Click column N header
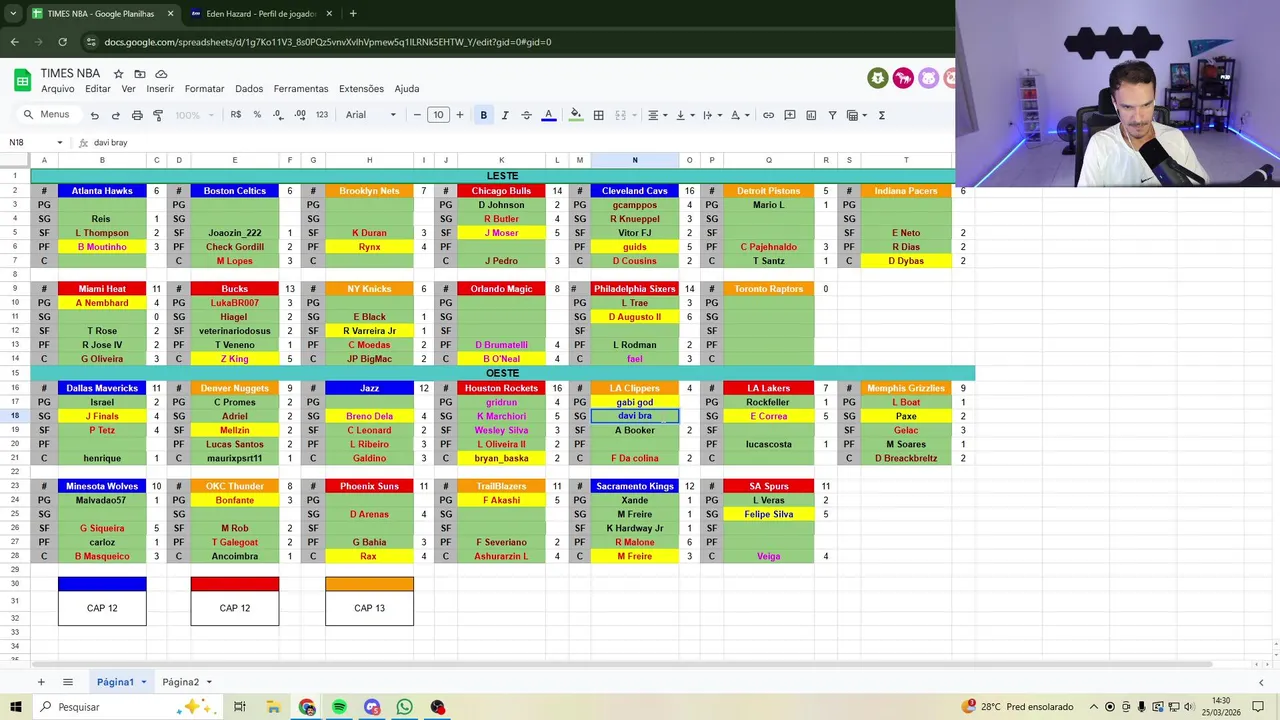The image size is (1280, 720). (634, 160)
